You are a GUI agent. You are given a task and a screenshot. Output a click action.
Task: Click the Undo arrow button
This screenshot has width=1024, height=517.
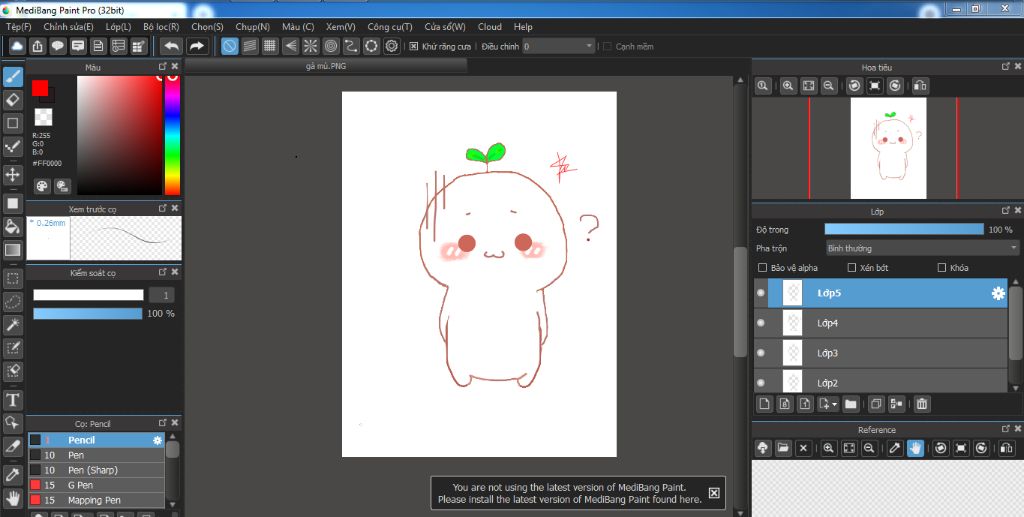pyautogui.click(x=171, y=46)
